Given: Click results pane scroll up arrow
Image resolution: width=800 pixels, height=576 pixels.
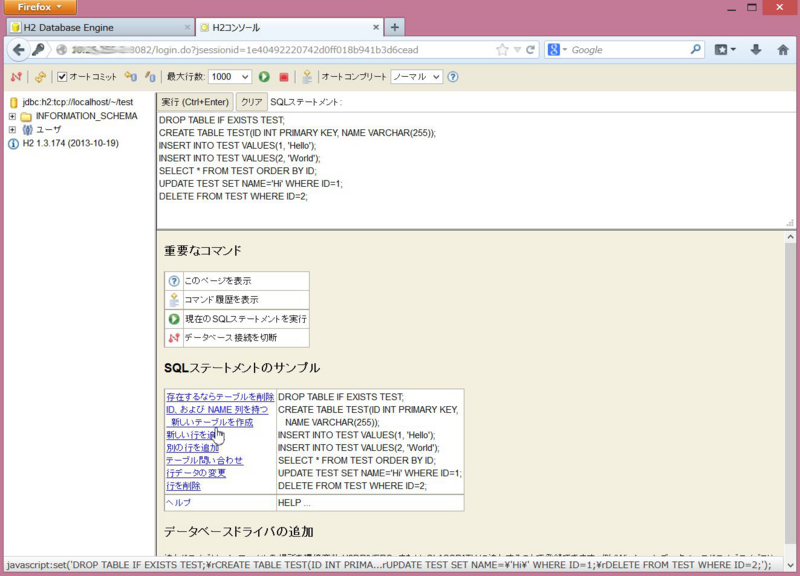Looking at the screenshot, I should coord(790,237).
